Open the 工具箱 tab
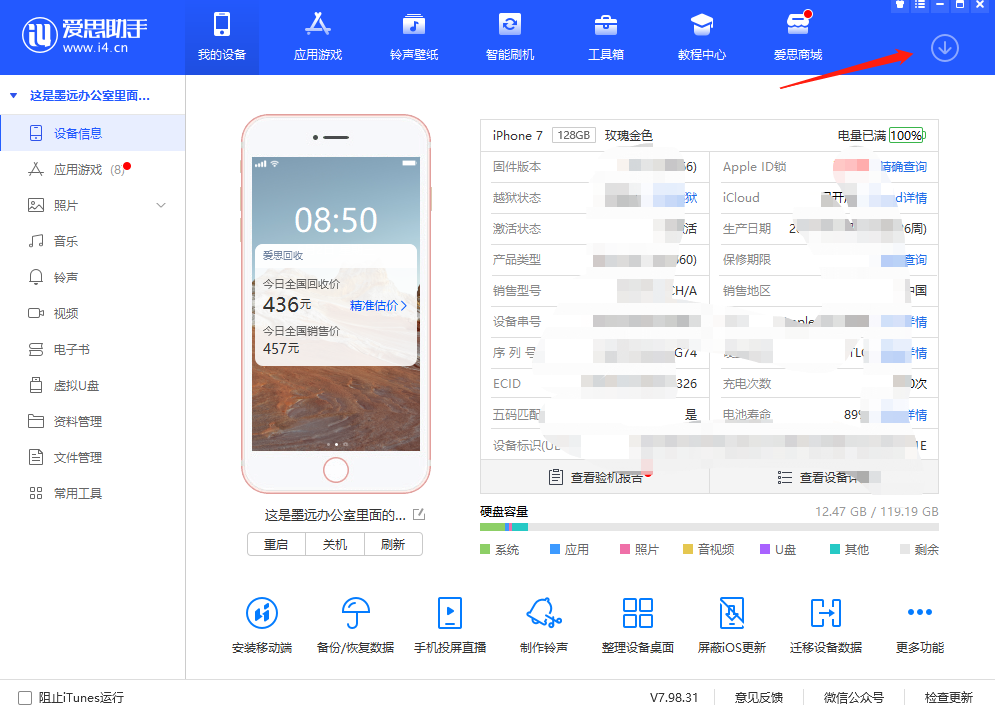 pyautogui.click(x=605, y=37)
